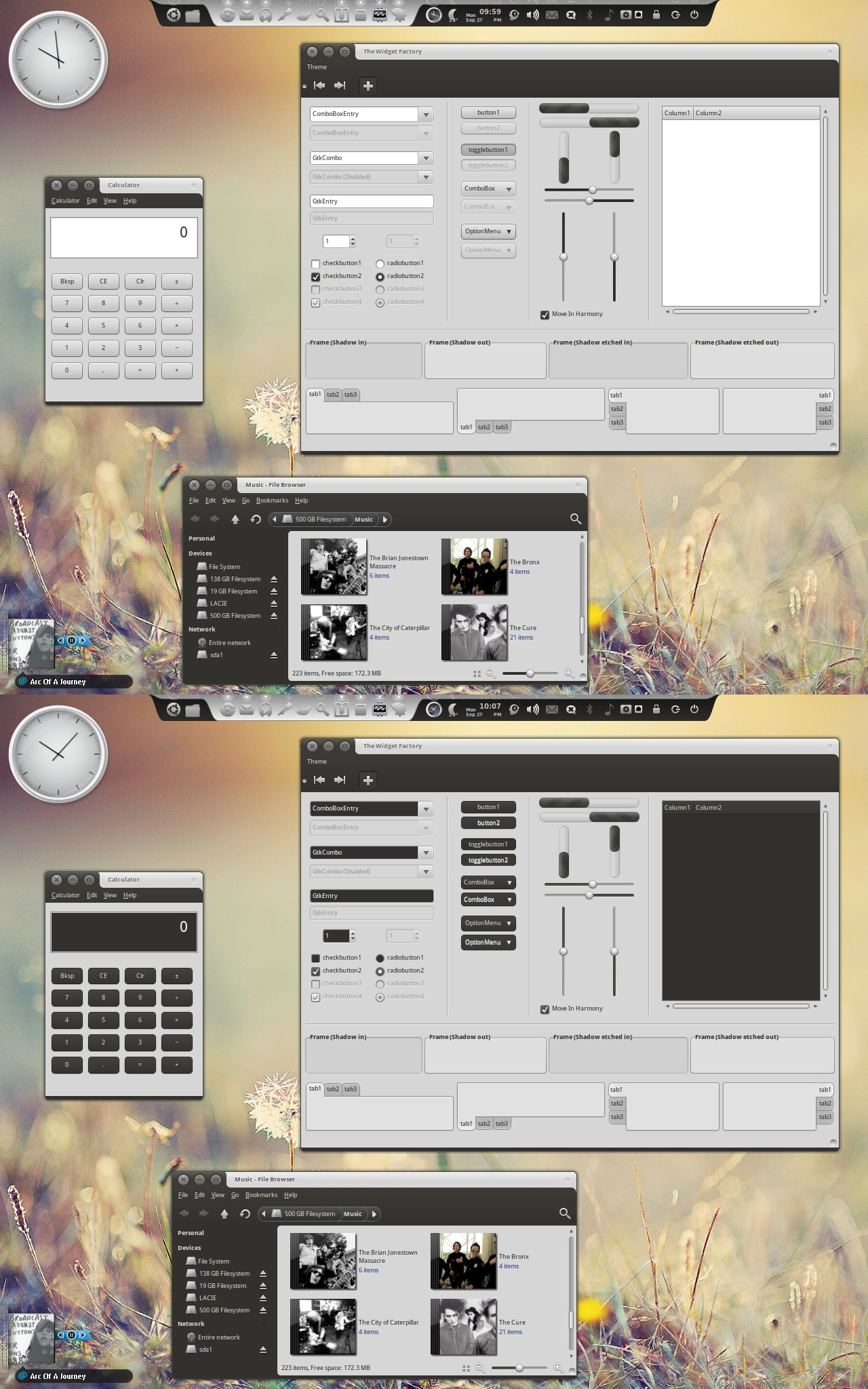868x1389 pixels.
Task: Tick checkbutton1 in the upper Widget Factory
Action: 315,264
